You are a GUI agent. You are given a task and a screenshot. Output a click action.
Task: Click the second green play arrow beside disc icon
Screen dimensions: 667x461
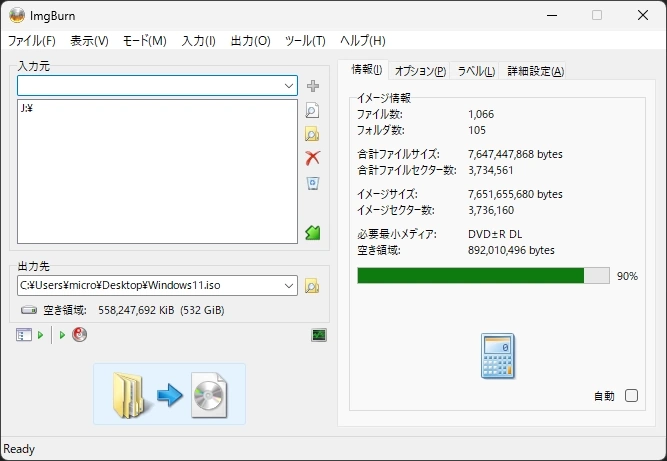tap(62, 335)
